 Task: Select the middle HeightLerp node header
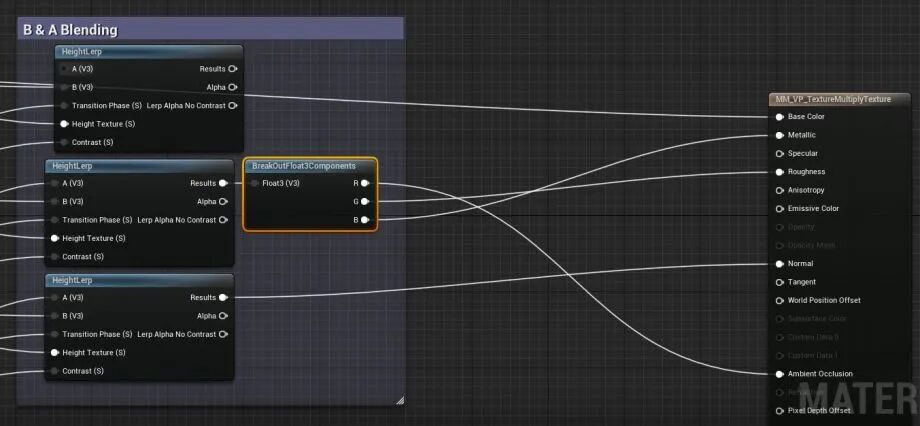click(x=140, y=166)
